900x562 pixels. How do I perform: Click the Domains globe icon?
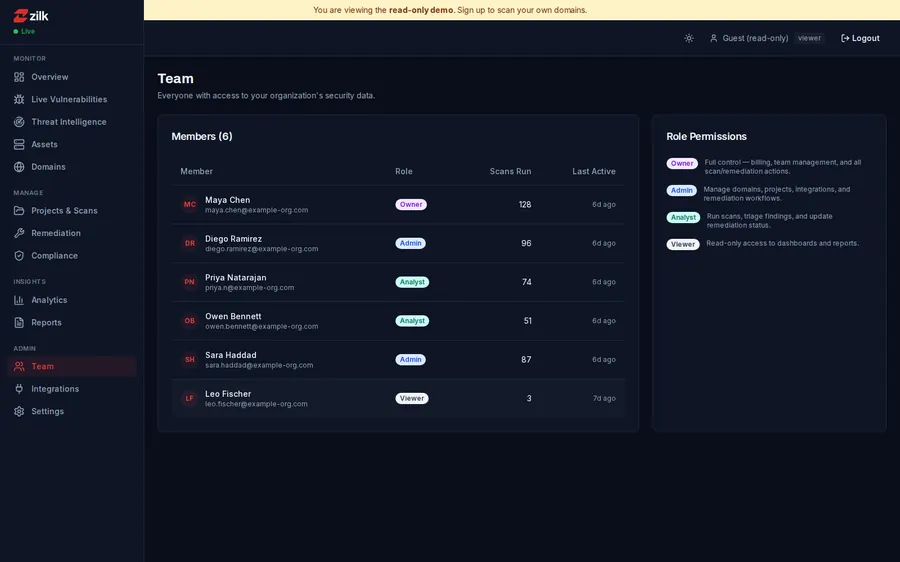[x=19, y=166]
